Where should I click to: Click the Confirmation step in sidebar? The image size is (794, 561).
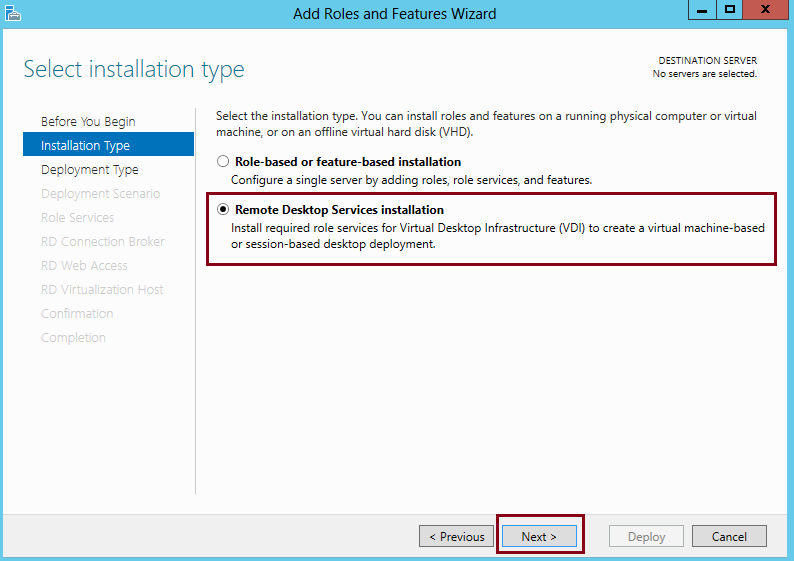77,313
